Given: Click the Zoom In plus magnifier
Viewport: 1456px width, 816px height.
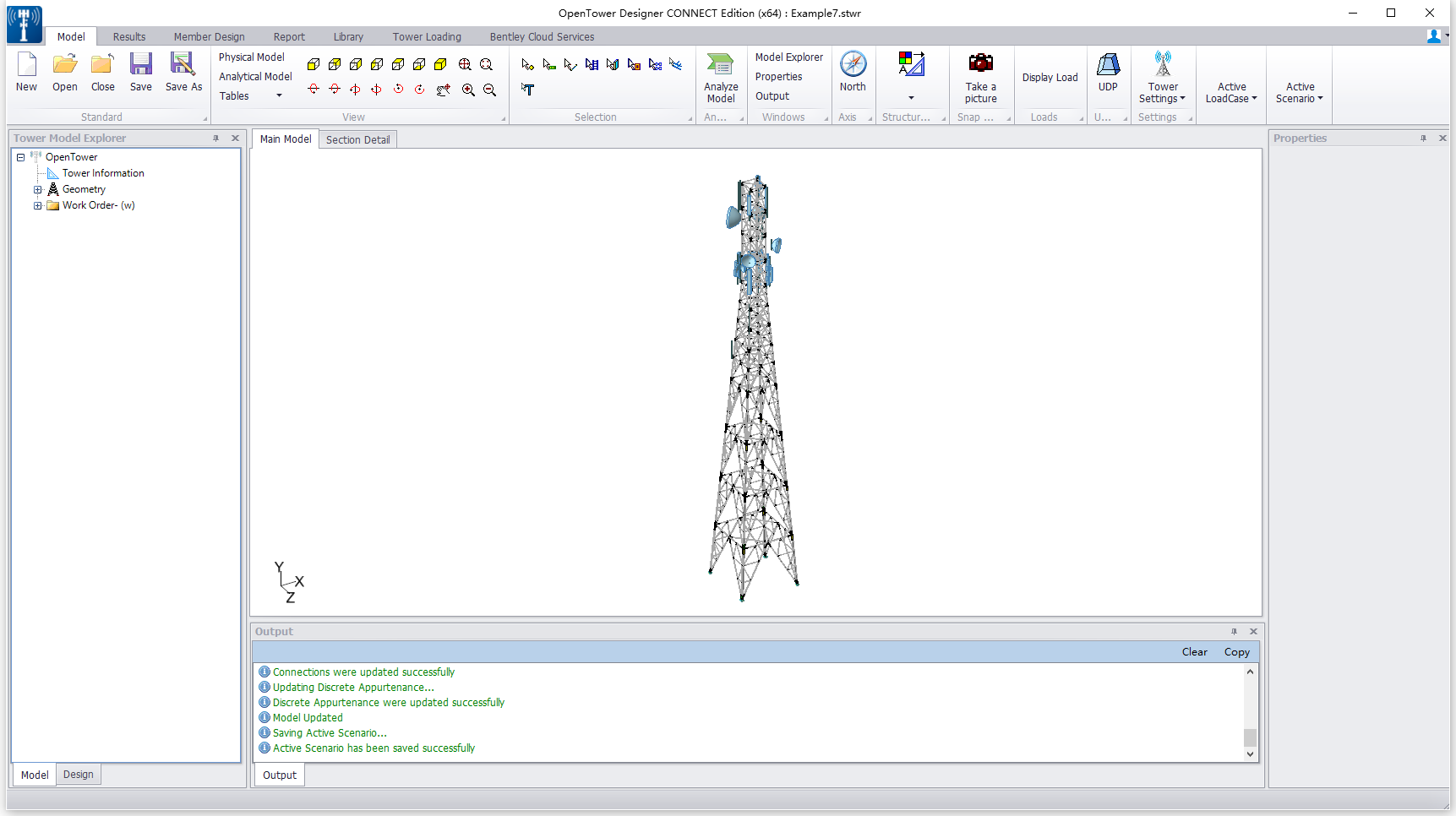Looking at the screenshot, I should coord(468,90).
